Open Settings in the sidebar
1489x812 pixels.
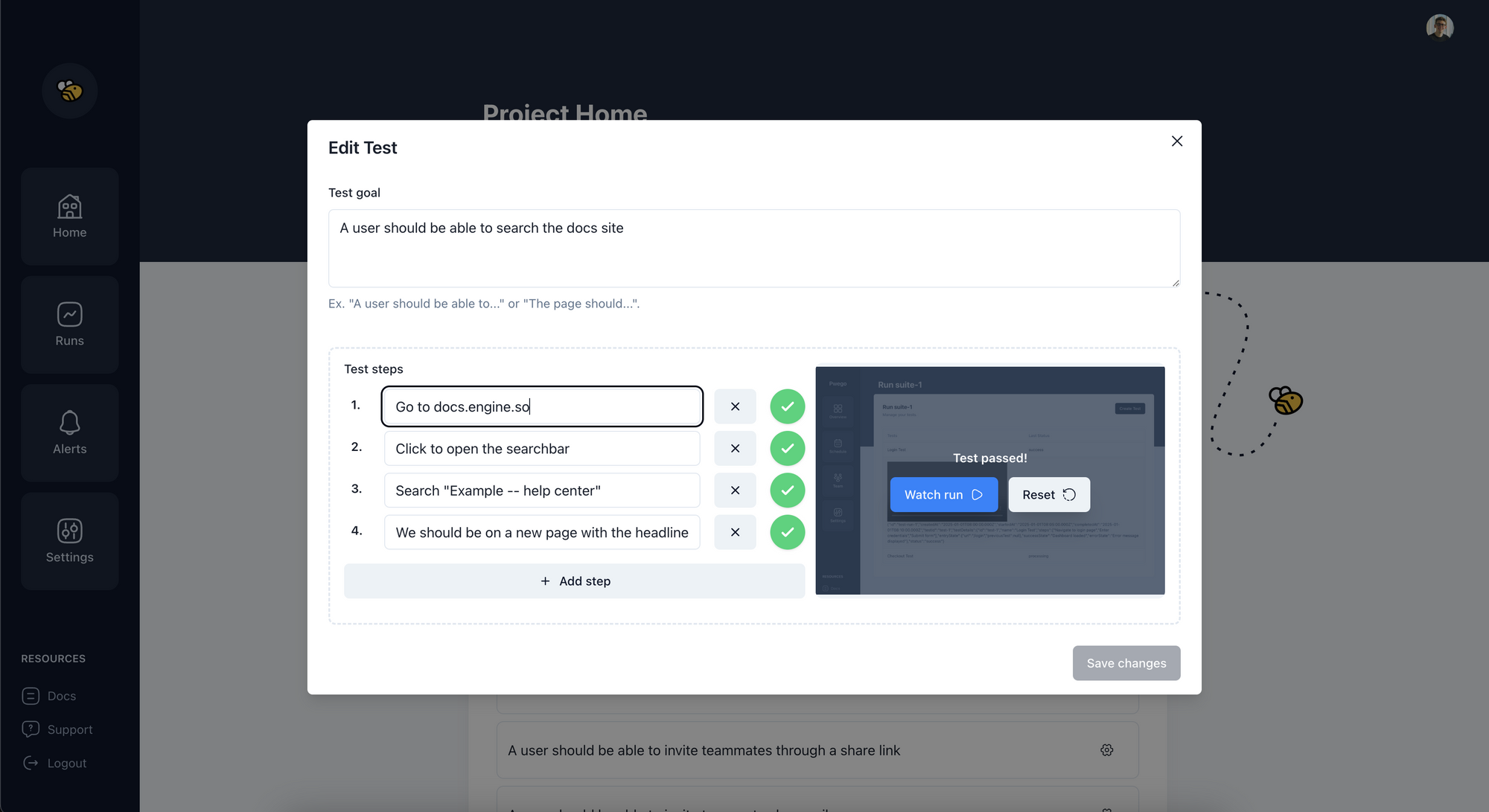pyautogui.click(x=69, y=541)
